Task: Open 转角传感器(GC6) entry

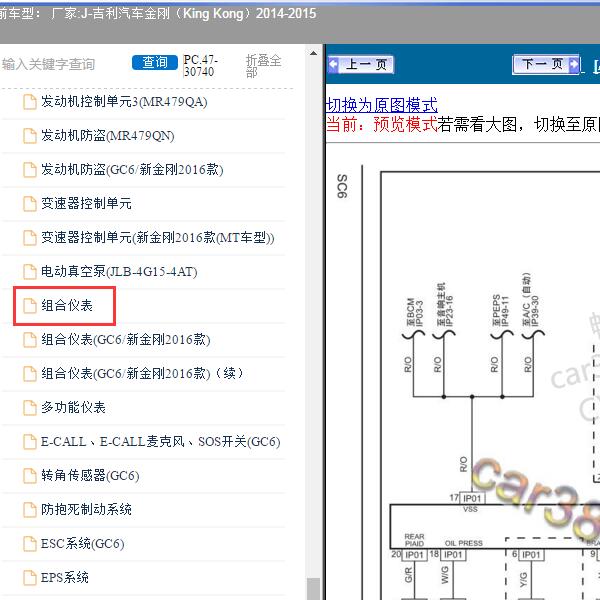Action: click(x=90, y=476)
